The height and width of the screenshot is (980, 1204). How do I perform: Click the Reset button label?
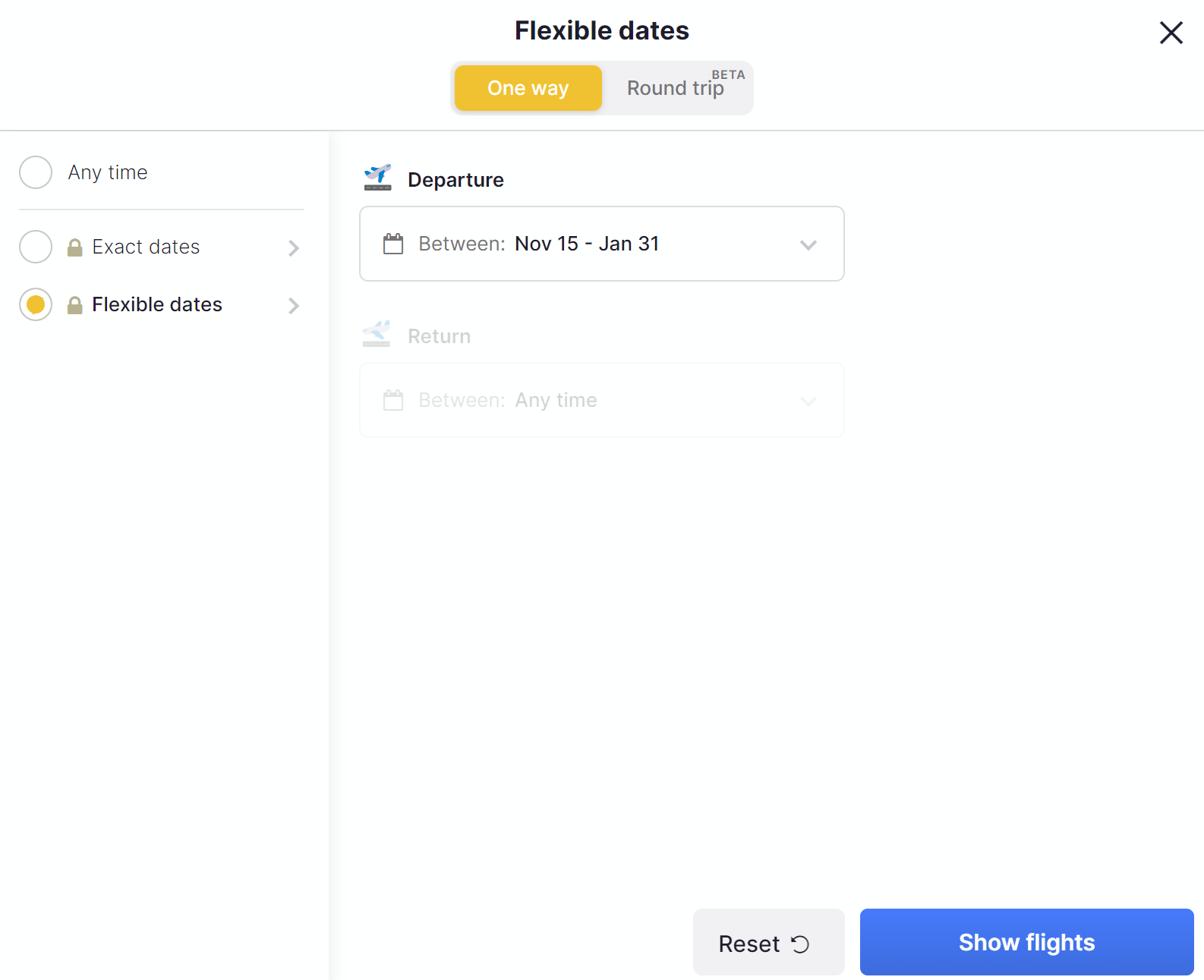tap(749, 944)
